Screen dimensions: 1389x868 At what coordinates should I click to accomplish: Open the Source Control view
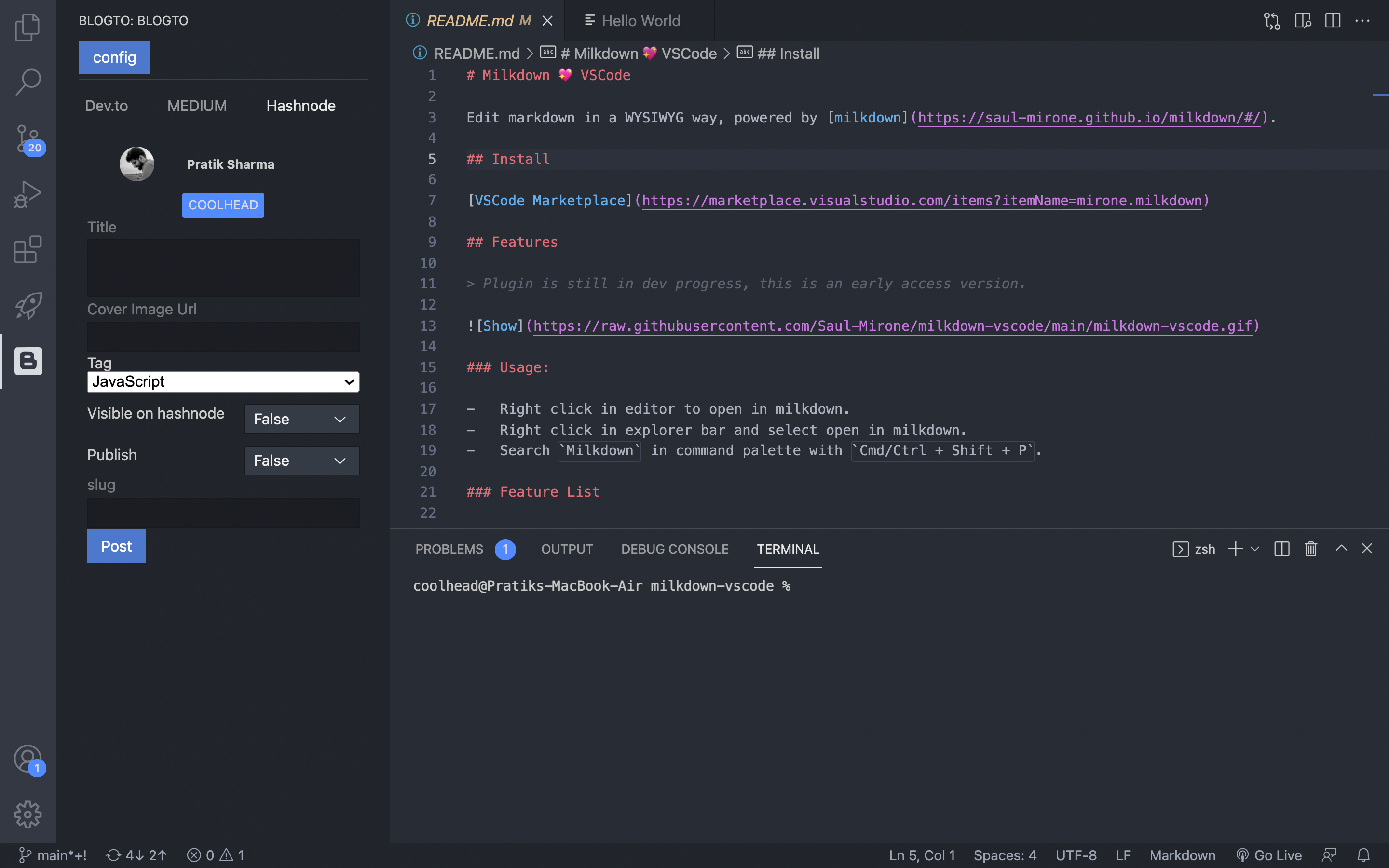pos(27,138)
